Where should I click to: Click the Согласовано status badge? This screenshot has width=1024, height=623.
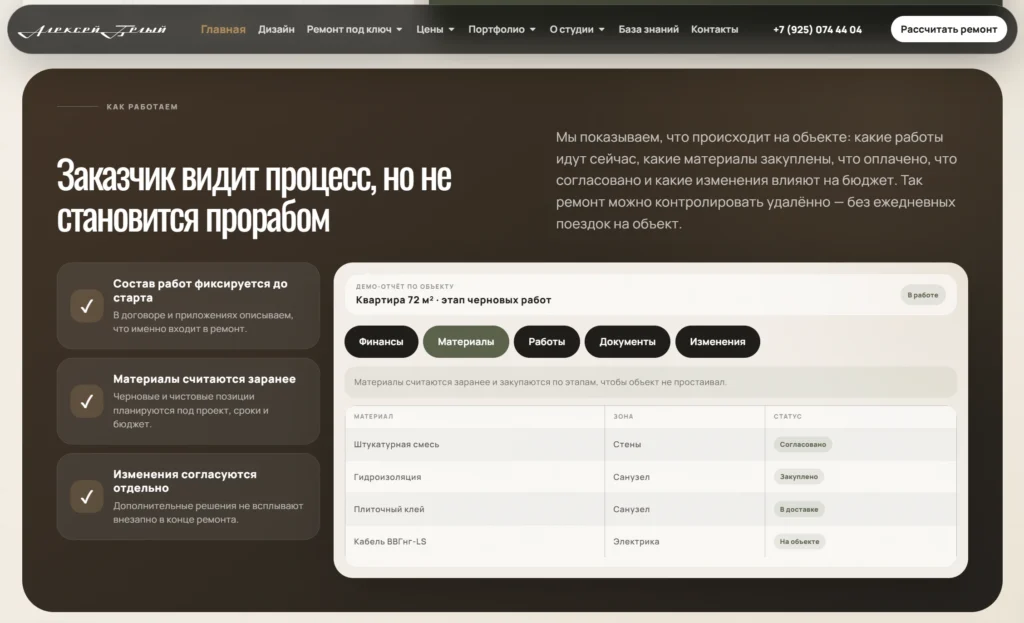803,444
